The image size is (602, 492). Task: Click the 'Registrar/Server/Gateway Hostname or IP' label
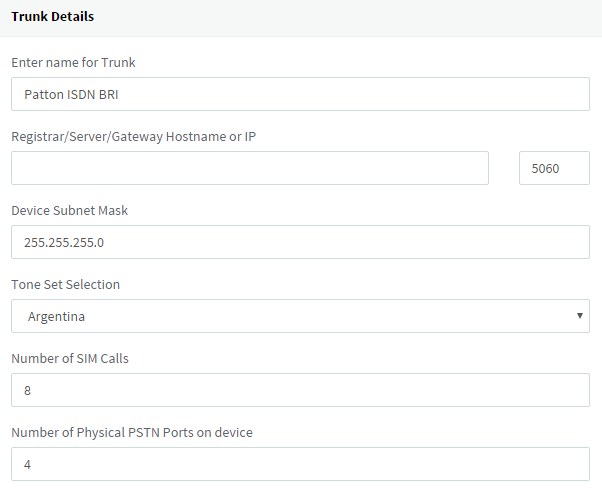tap(133, 136)
